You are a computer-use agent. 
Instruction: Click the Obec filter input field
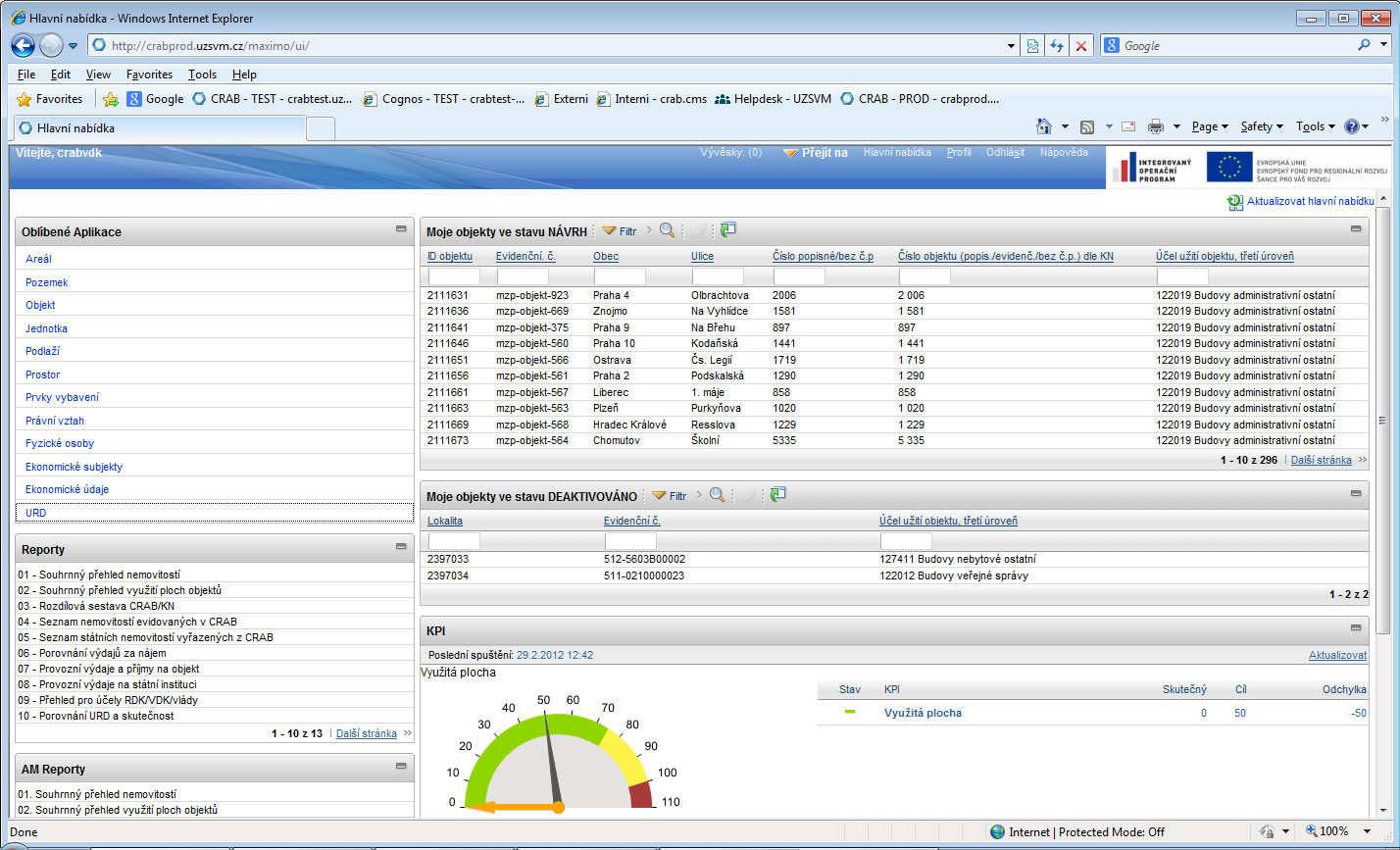tap(620, 276)
